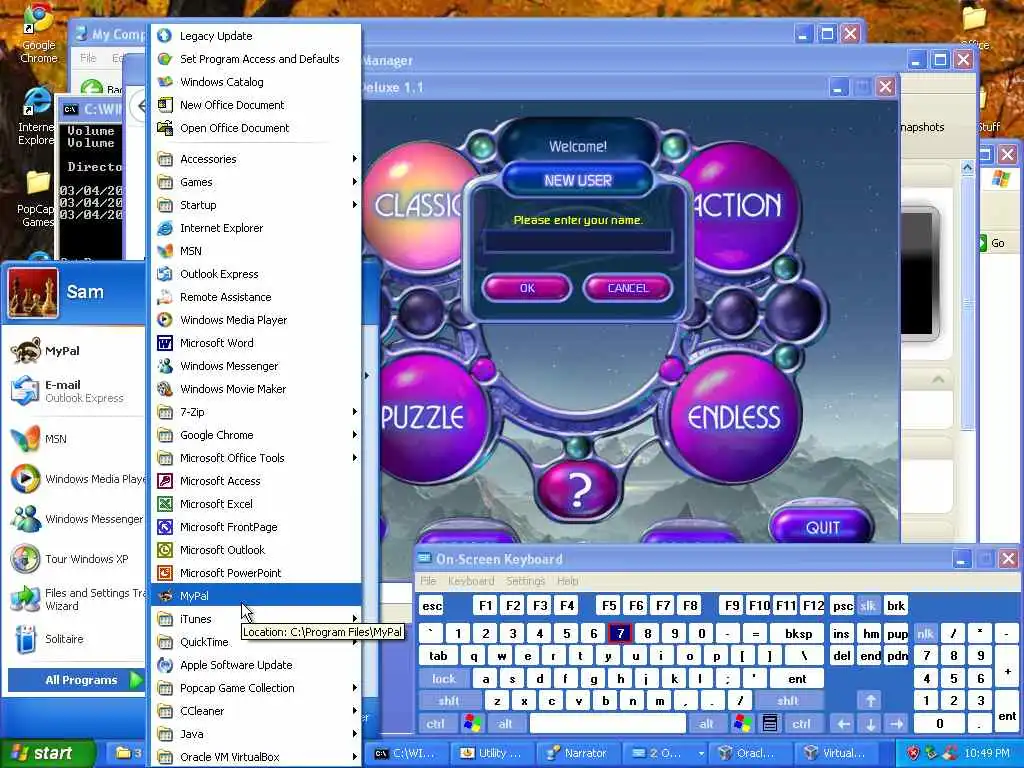Toggle lock key on On-Screen Keyboard
Image resolution: width=1024 pixels, height=768 pixels.
(x=443, y=679)
